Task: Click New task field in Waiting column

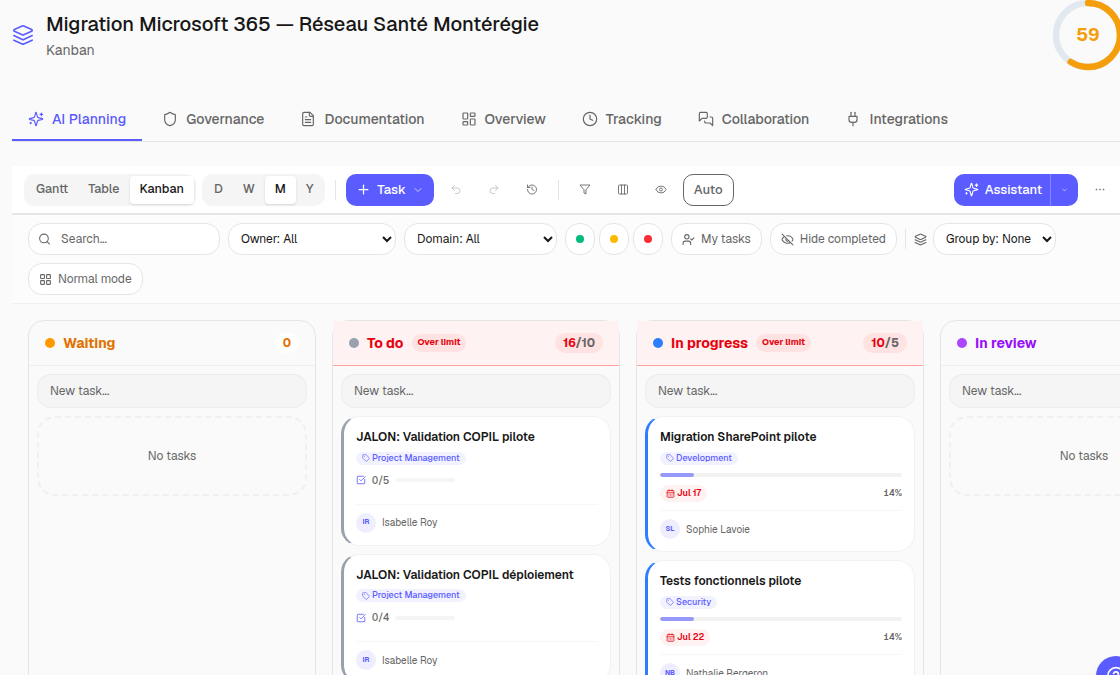Action: (172, 391)
